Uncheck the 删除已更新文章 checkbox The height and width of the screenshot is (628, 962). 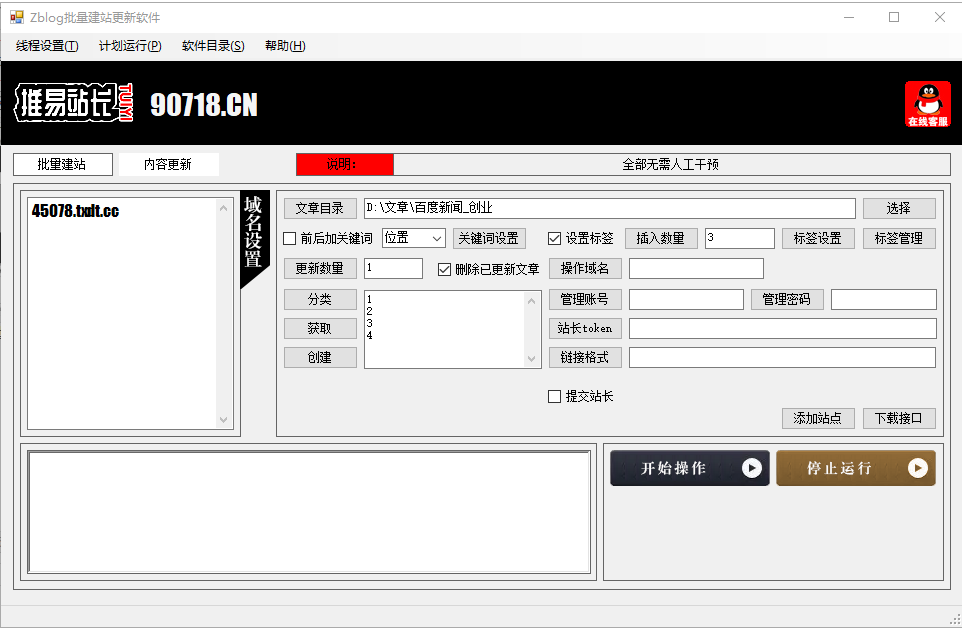(444, 269)
